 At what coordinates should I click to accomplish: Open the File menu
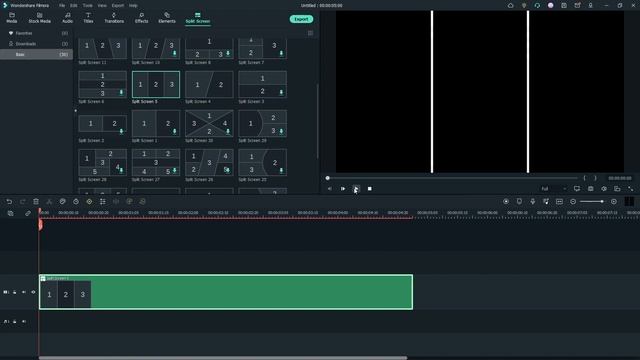[x=62, y=6]
